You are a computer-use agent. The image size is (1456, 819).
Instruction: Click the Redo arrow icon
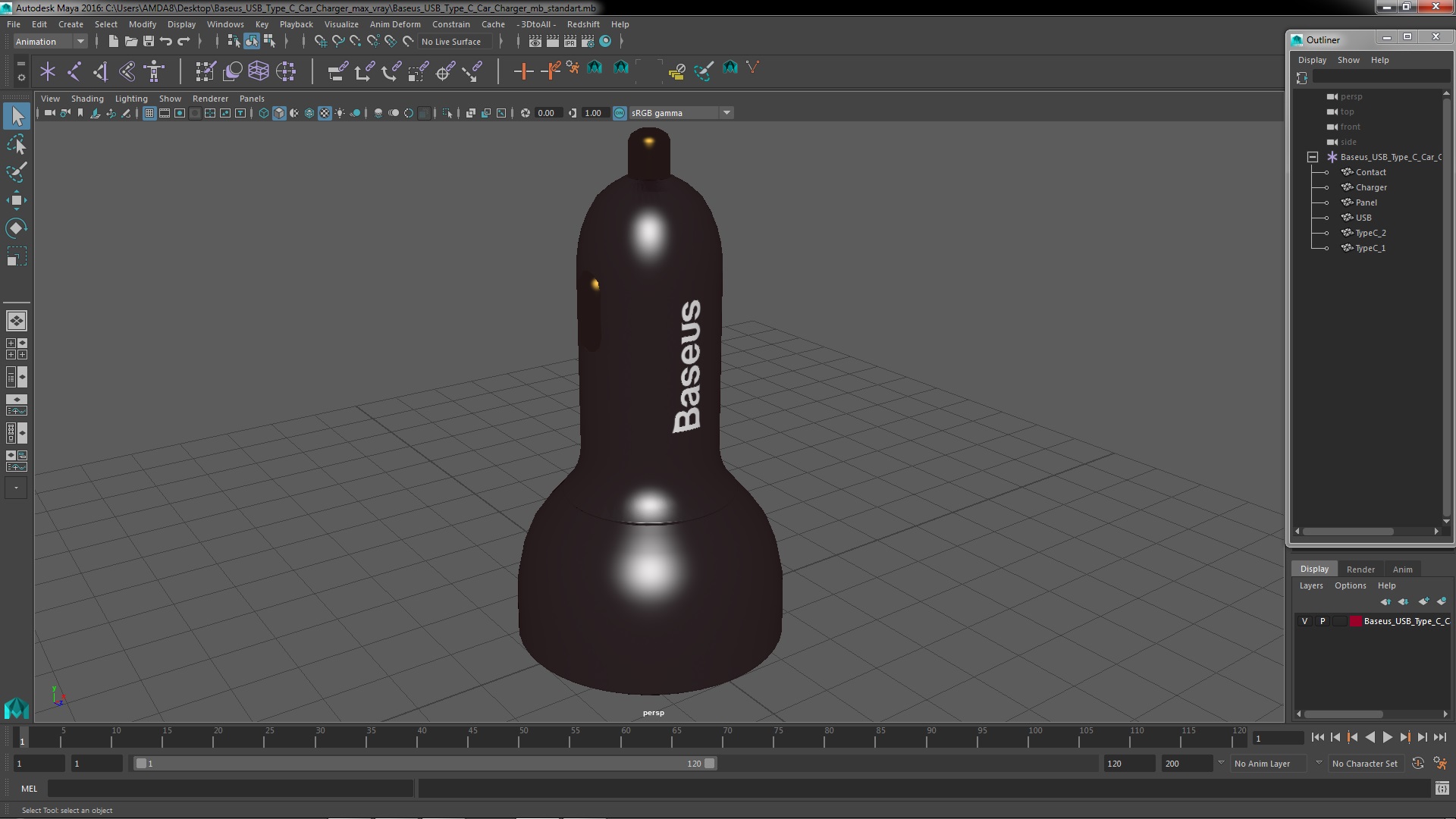coord(184,42)
